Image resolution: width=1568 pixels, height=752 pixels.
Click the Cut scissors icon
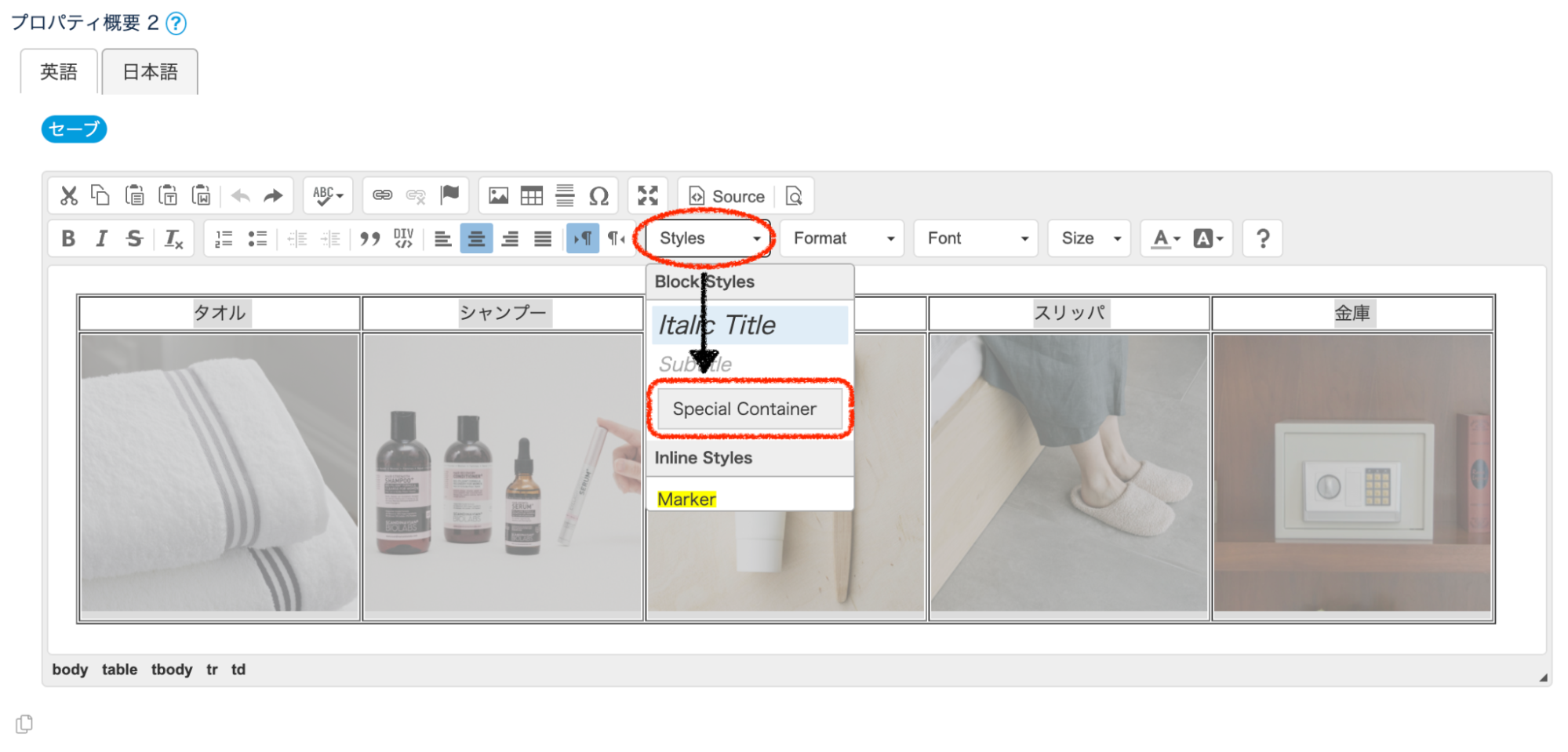(x=69, y=195)
